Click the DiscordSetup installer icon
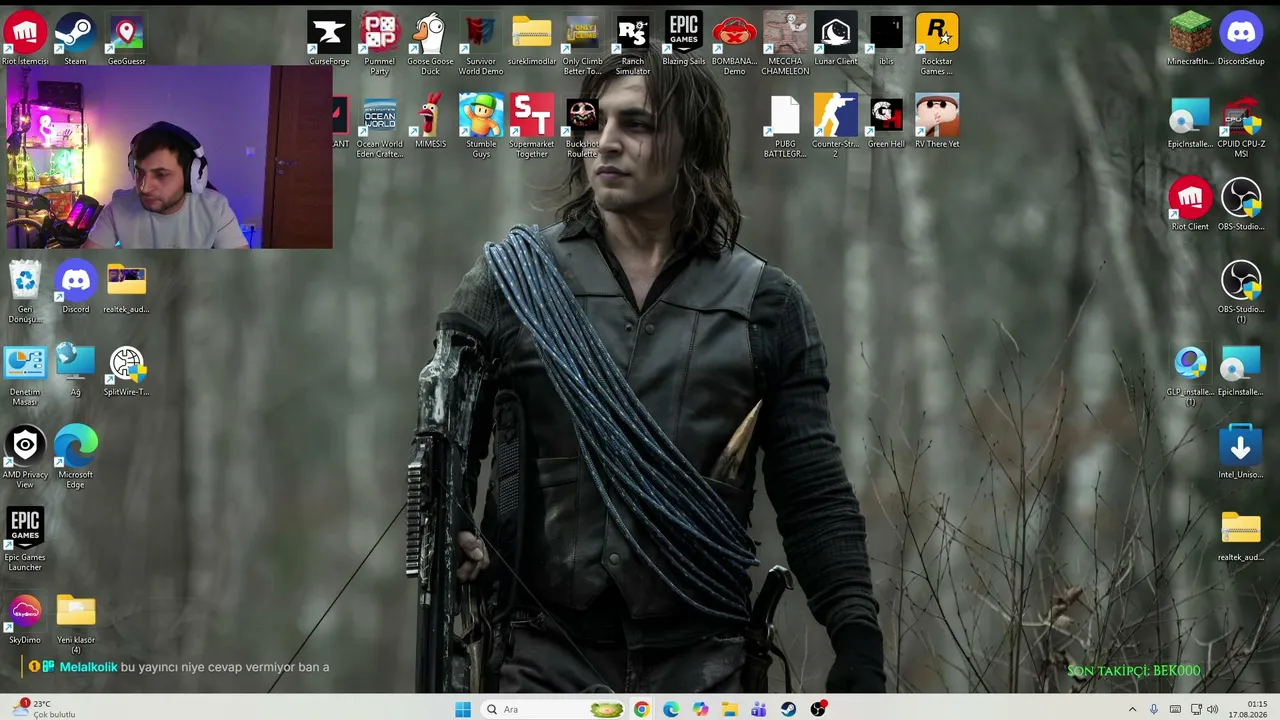 pyautogui.click(x=1241, y=39)
